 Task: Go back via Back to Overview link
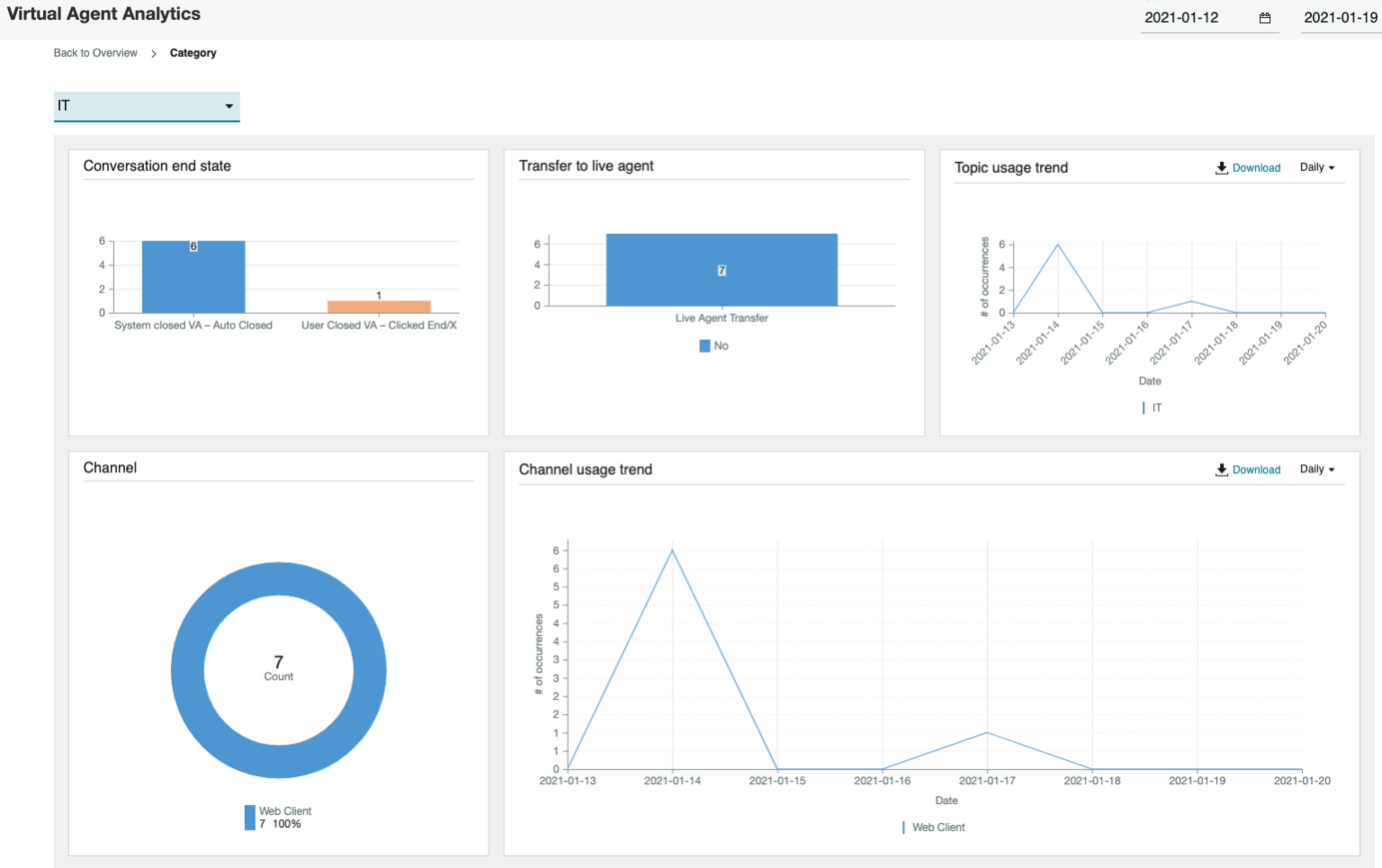click(x=96, y=53)
